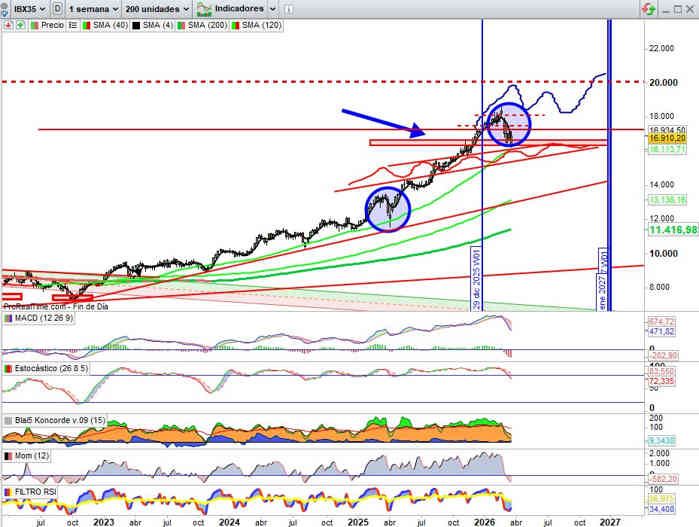Click the 2026 year marker on time axis
This screenshot has height=527, width=699.
483,521
